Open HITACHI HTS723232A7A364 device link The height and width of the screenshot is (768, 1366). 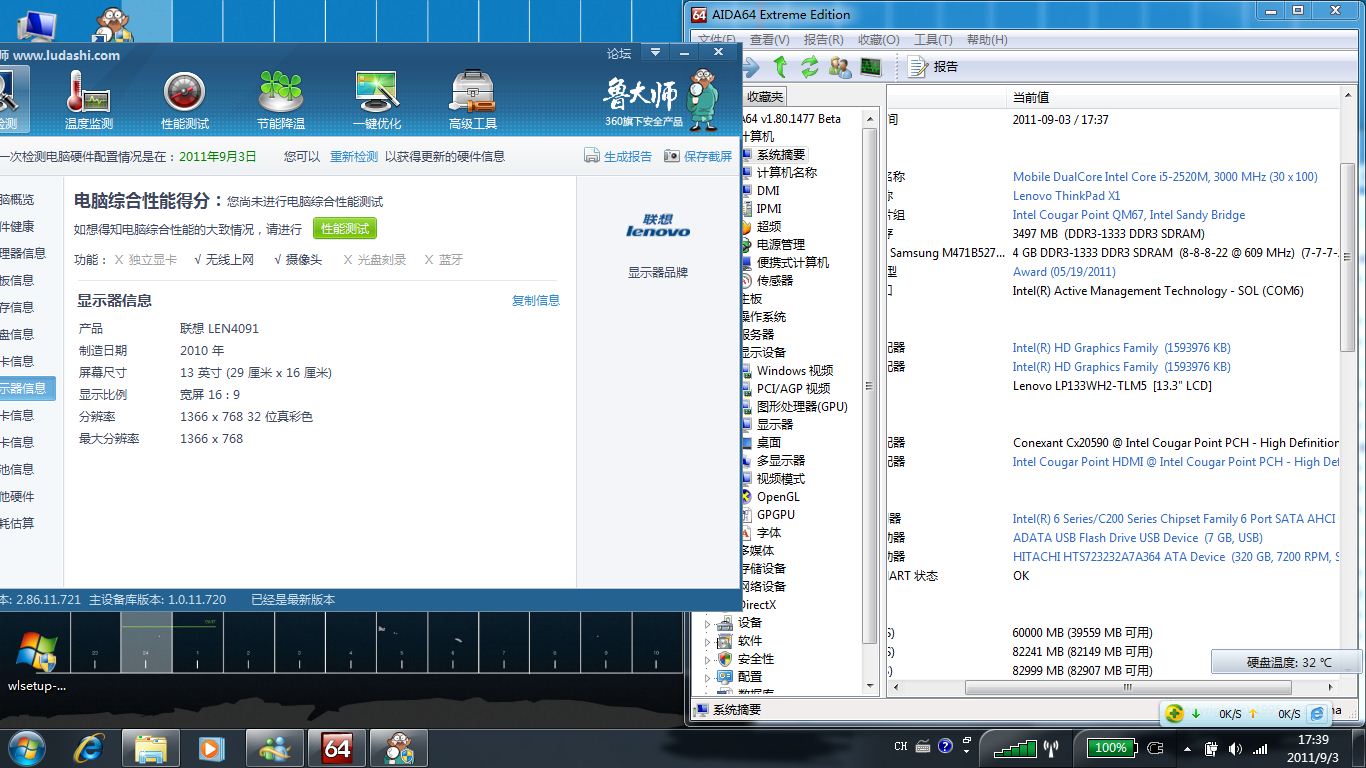coord(1175,557)
